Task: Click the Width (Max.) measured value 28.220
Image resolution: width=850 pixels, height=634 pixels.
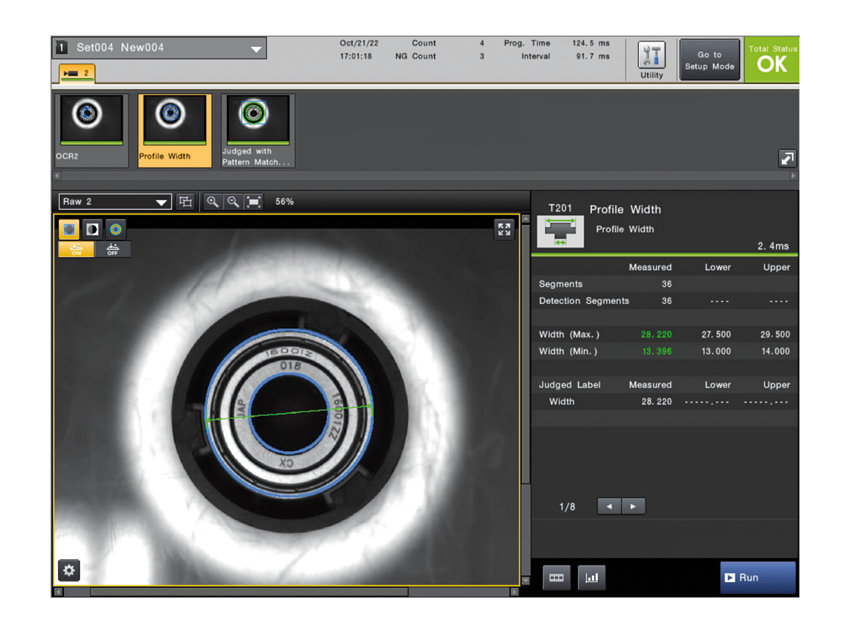Action: tap(656, 334)
